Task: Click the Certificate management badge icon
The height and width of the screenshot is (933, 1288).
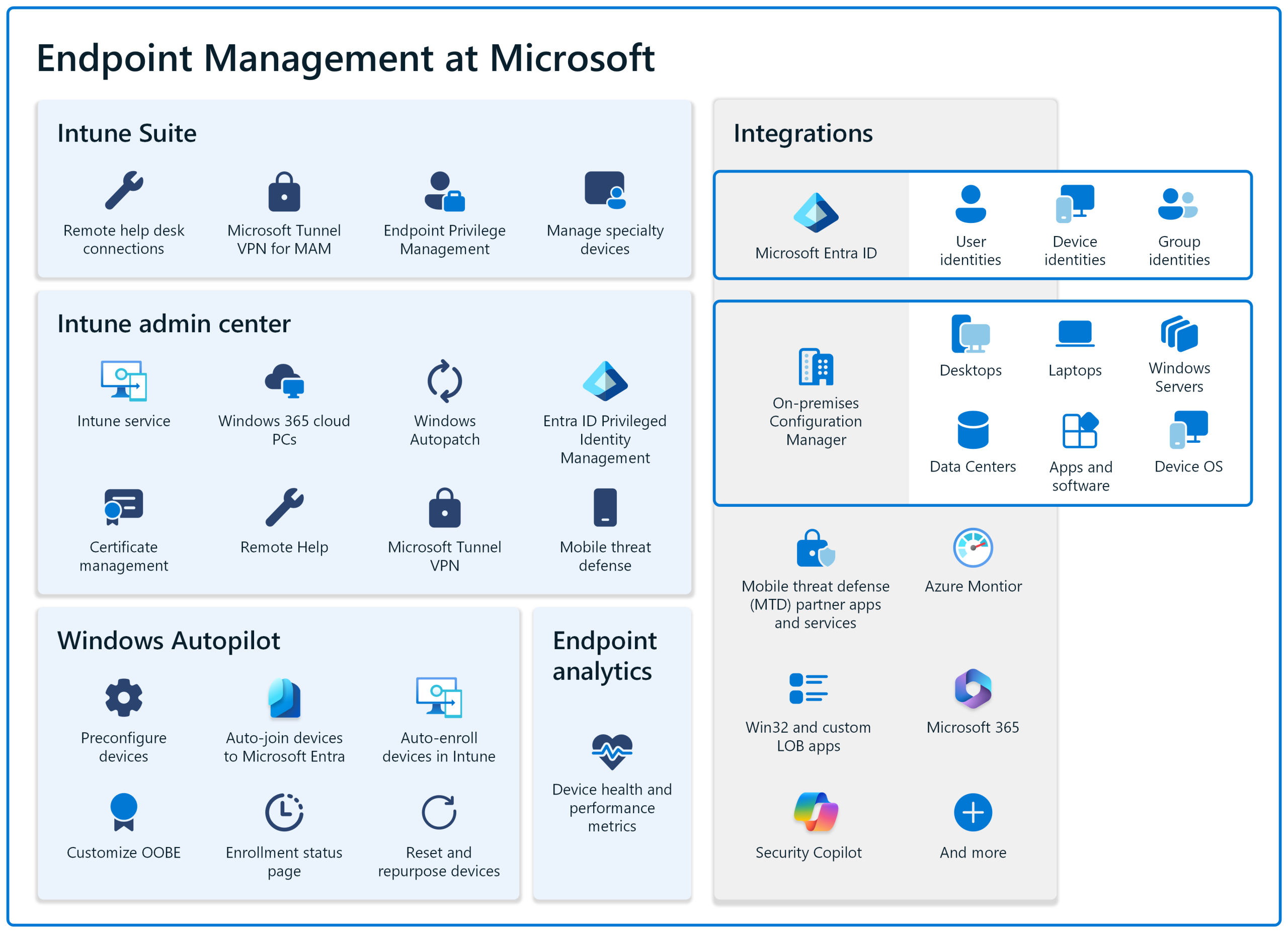Action: [x=123, y=507]
